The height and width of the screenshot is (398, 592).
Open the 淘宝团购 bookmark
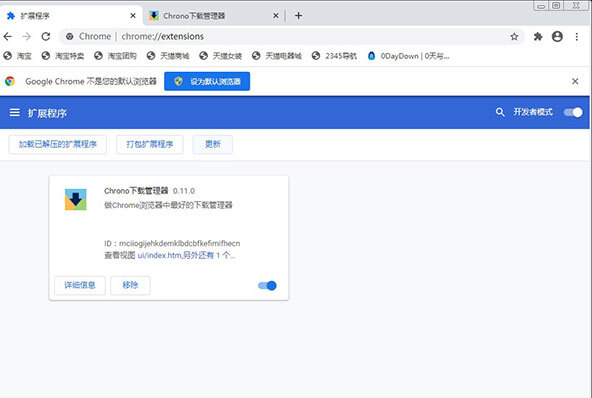[116, 56]
